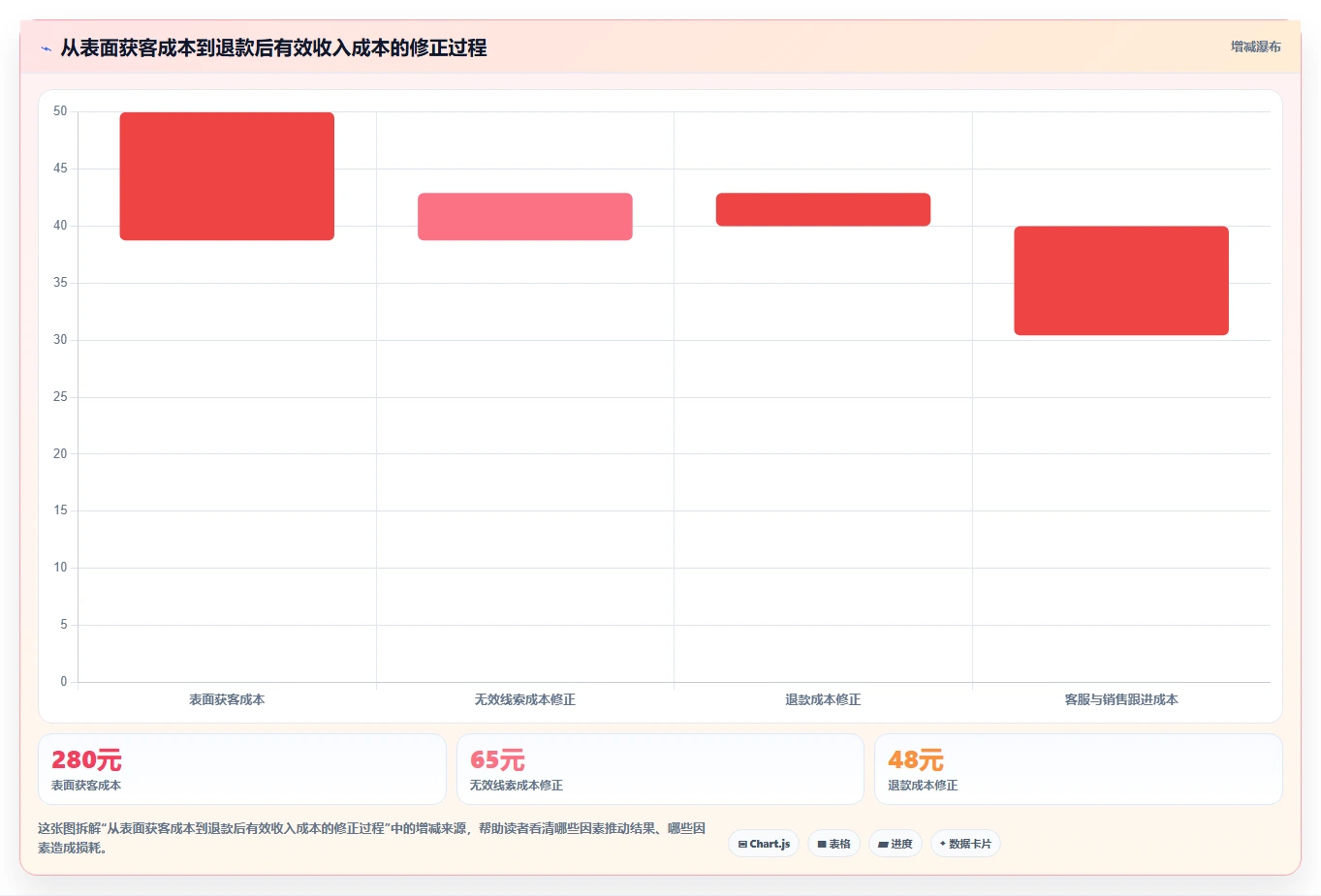Image resolution: width=1321 pixels, height=896 pixels.
Task: Click the y-axis value 35
Action: pyautogui.click(x=60, y=283)
